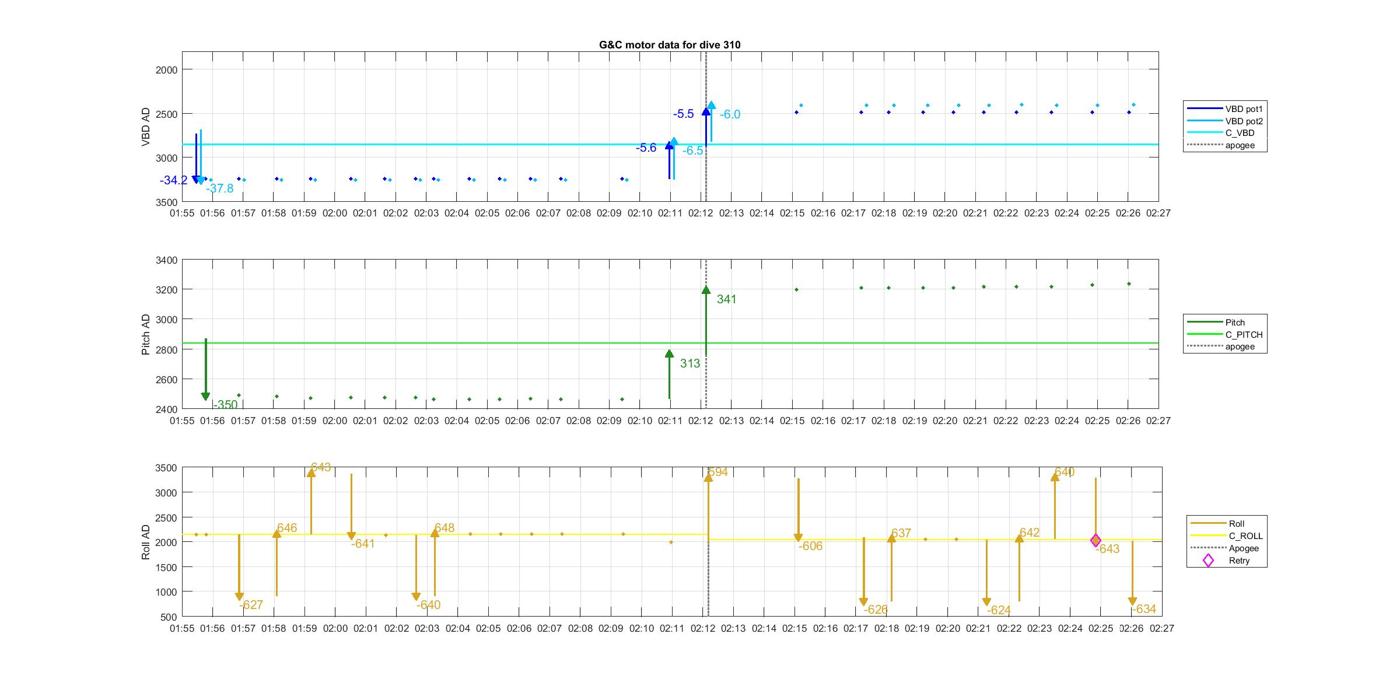Click the '-641' roll data label
Image resolution: width=1400 pixels, height=693 pixels.
[x=363, y=544]
